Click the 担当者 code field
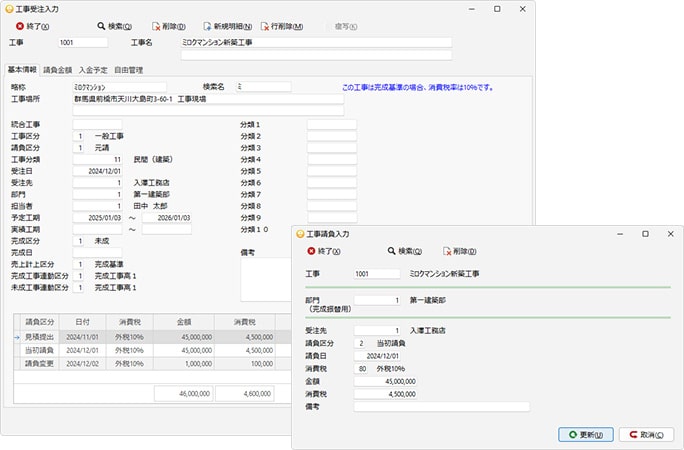 pos(97,206)
